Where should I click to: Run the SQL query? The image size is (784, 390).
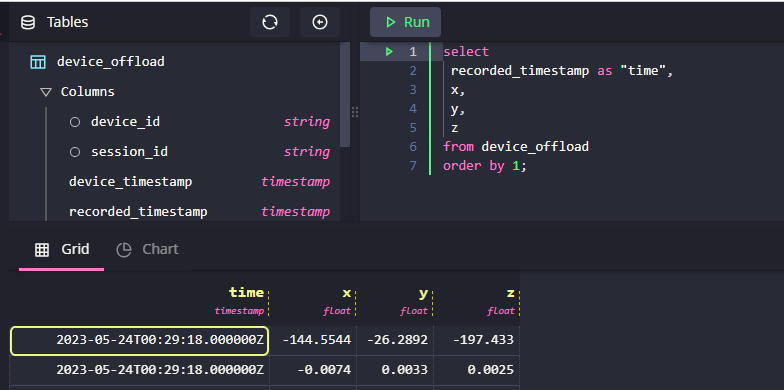click(x=406, y=22)
